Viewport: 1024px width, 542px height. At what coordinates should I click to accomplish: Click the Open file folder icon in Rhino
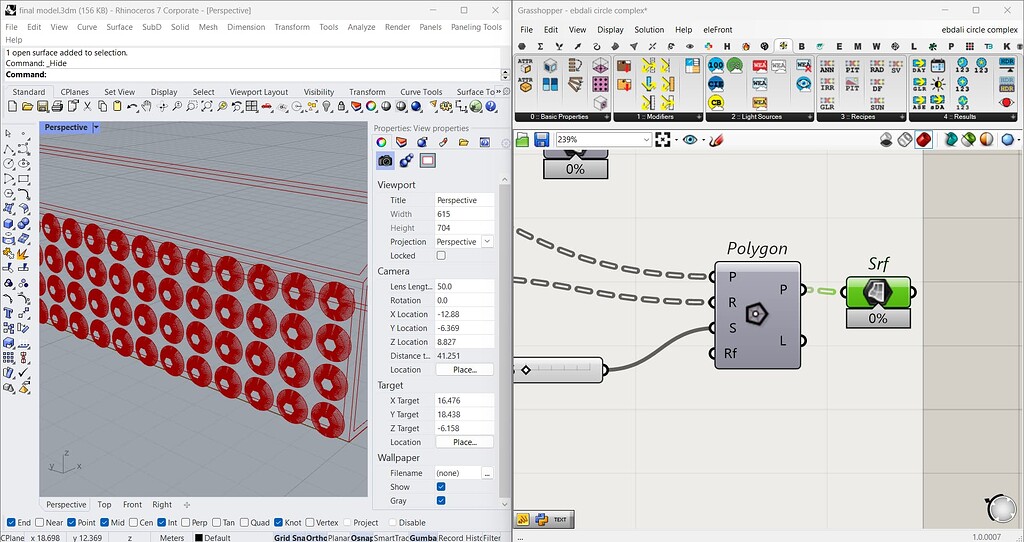tap(27, 106)
